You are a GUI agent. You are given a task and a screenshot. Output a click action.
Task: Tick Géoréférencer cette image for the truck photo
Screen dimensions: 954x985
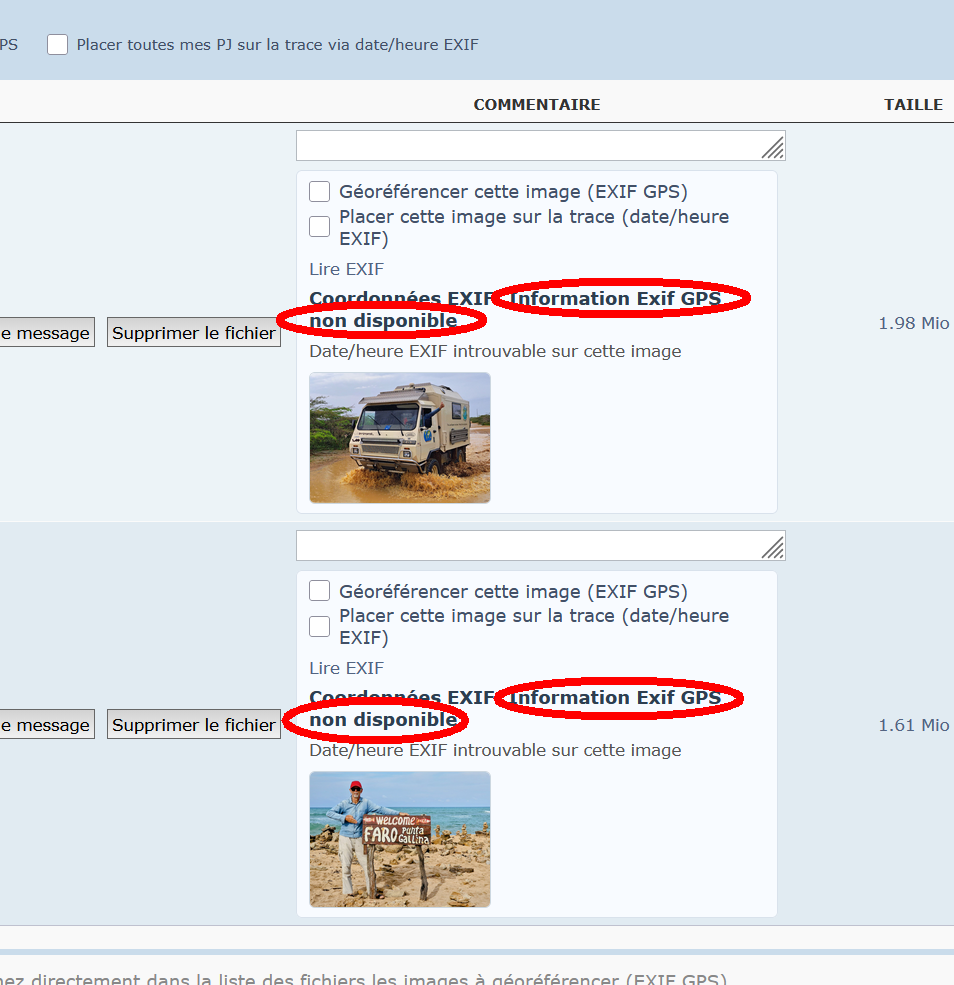320,192
